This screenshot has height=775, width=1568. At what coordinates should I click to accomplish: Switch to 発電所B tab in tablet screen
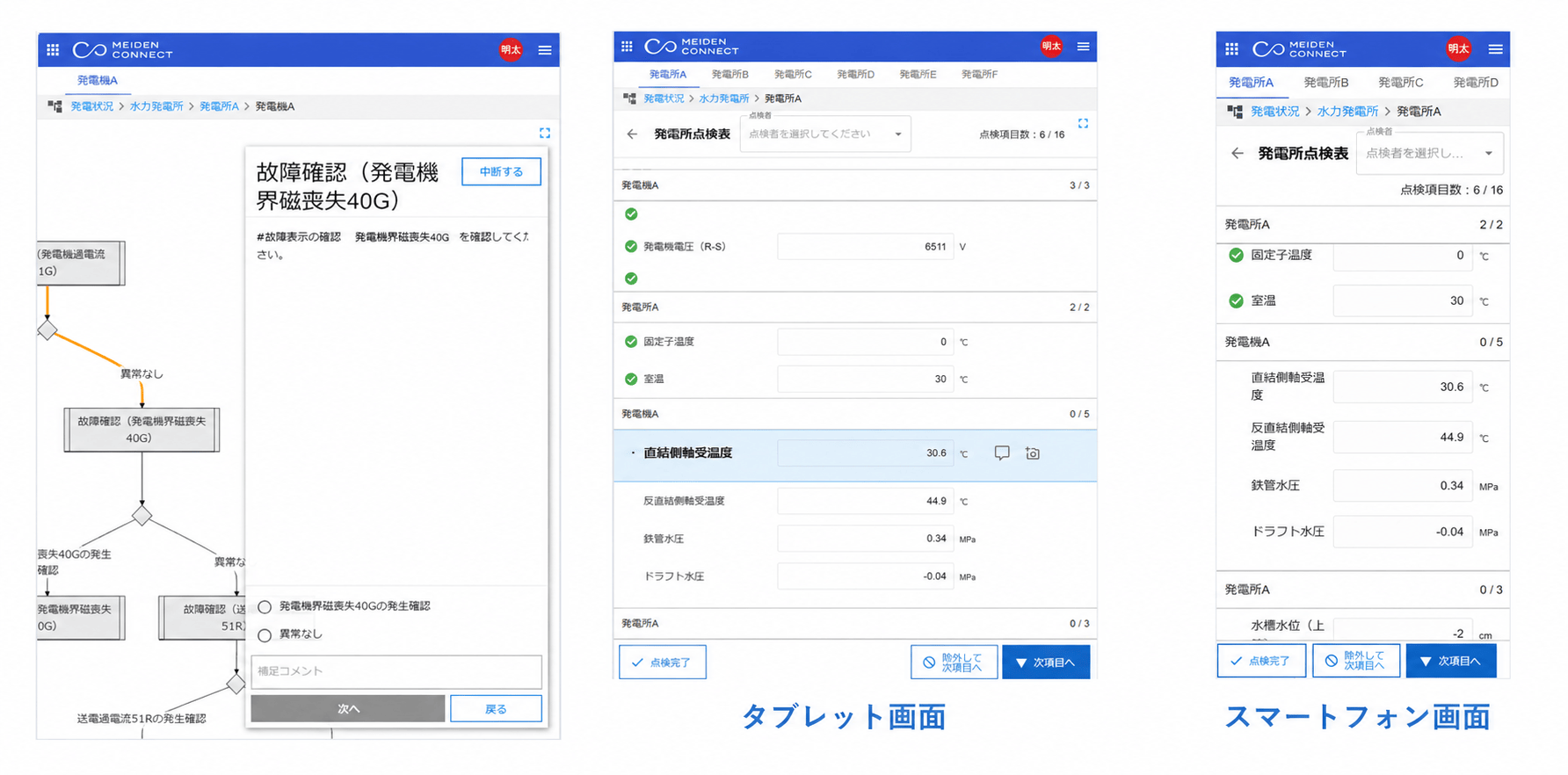coord(730,75)
